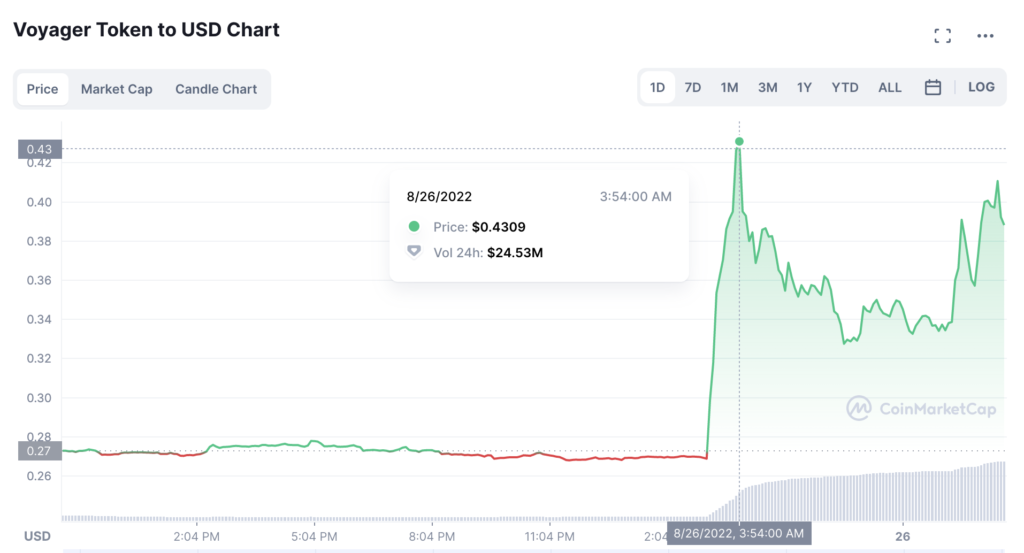This screenshot has width=1024, height=553.
Task: Click the 8/26/2022 3:54:00 AM time marker
Action: tap(739, 534)
